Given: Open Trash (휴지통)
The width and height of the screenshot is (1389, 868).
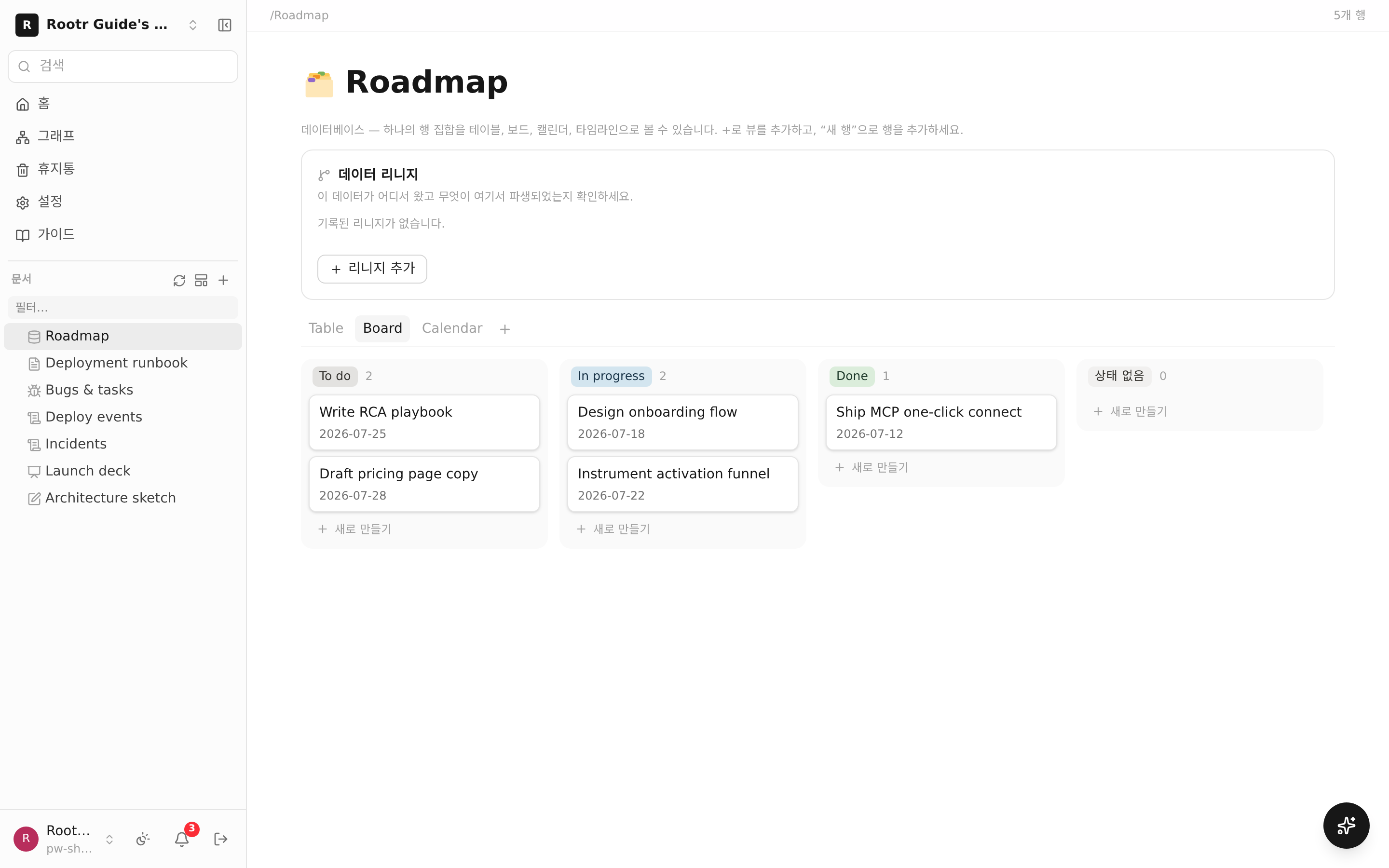Looking at the screenshot, I should (123, 169).
